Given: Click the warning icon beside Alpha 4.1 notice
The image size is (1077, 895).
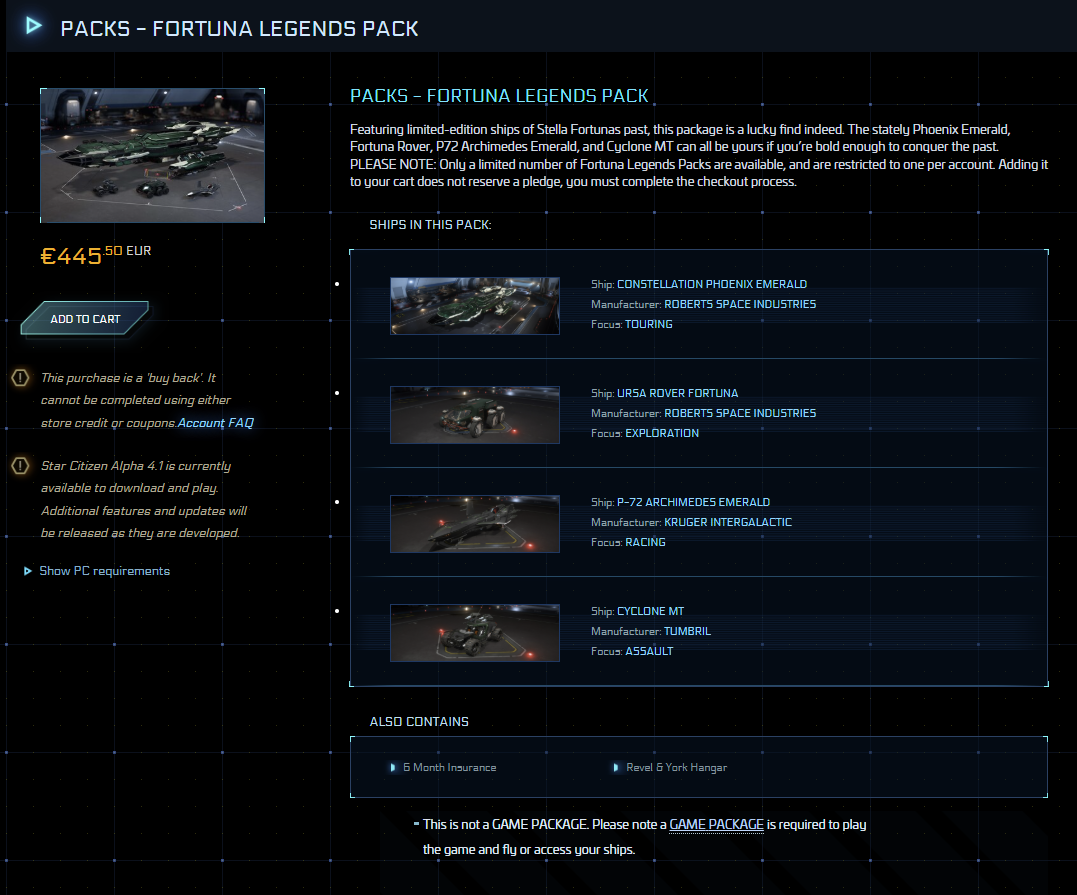Looking at the screenshot, I should click(x=20, y=466).
